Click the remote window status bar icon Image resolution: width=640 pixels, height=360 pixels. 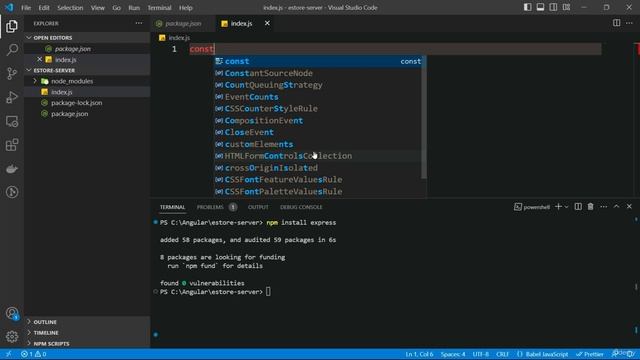click(8, 354)
